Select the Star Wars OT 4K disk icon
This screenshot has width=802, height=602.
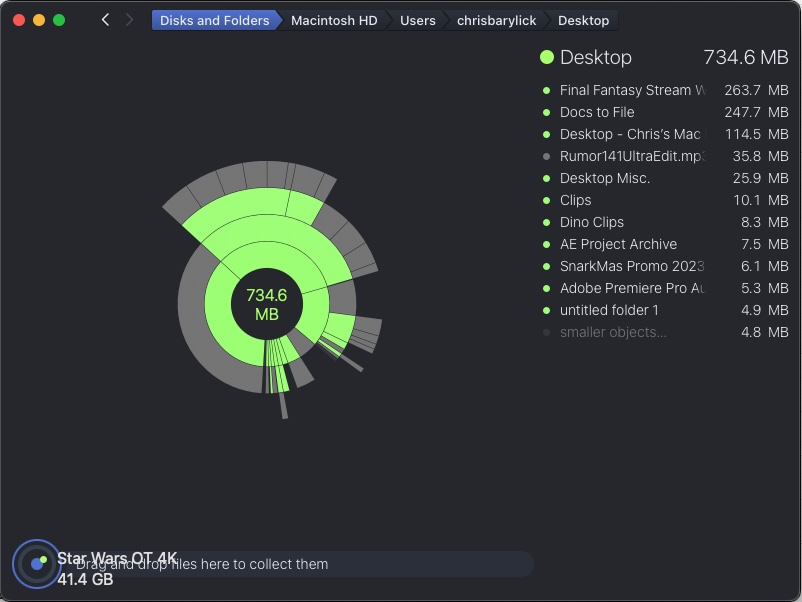[36, 565]
